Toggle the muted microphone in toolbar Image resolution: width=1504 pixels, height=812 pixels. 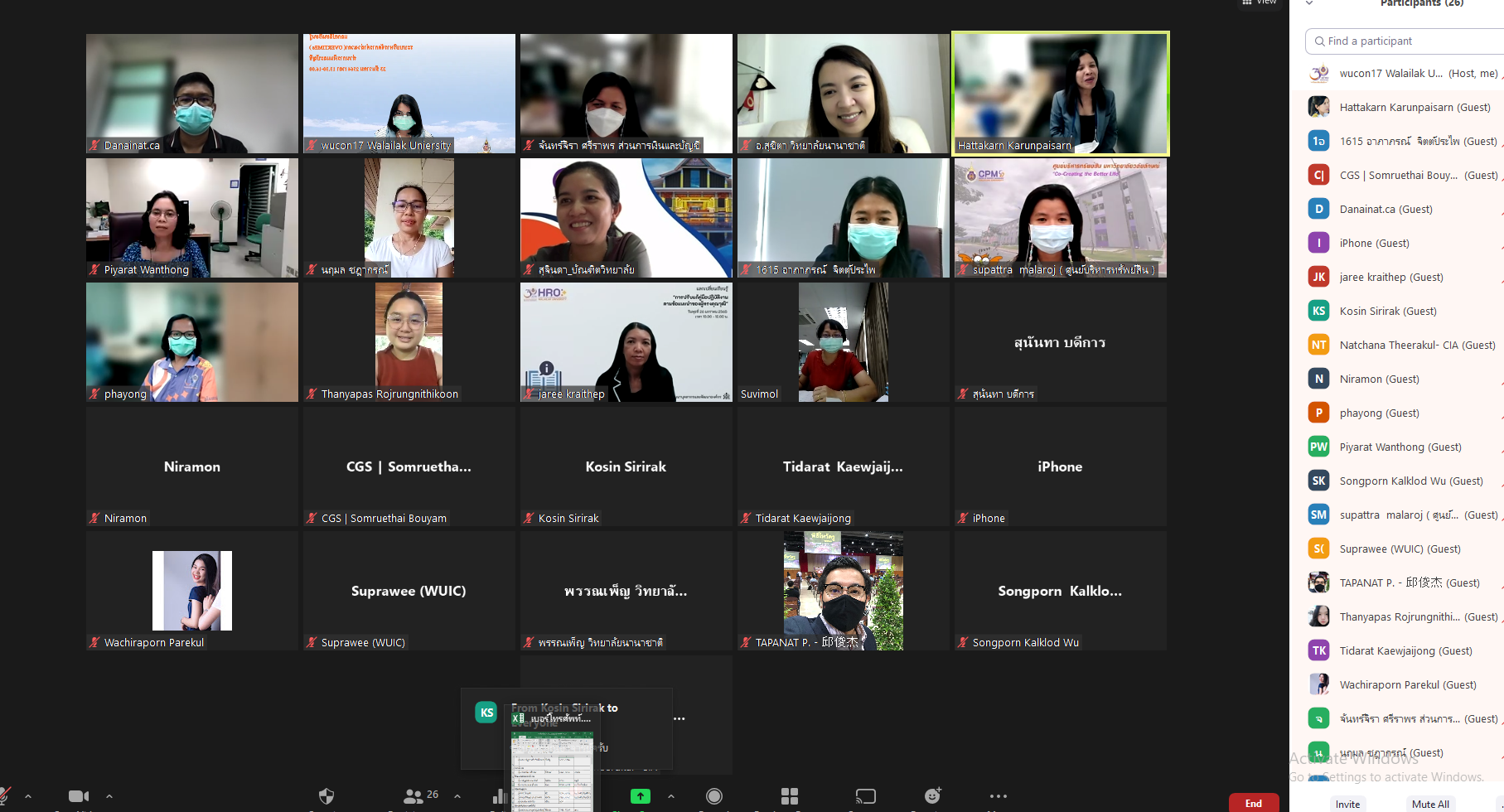click(x=5, y=796)
